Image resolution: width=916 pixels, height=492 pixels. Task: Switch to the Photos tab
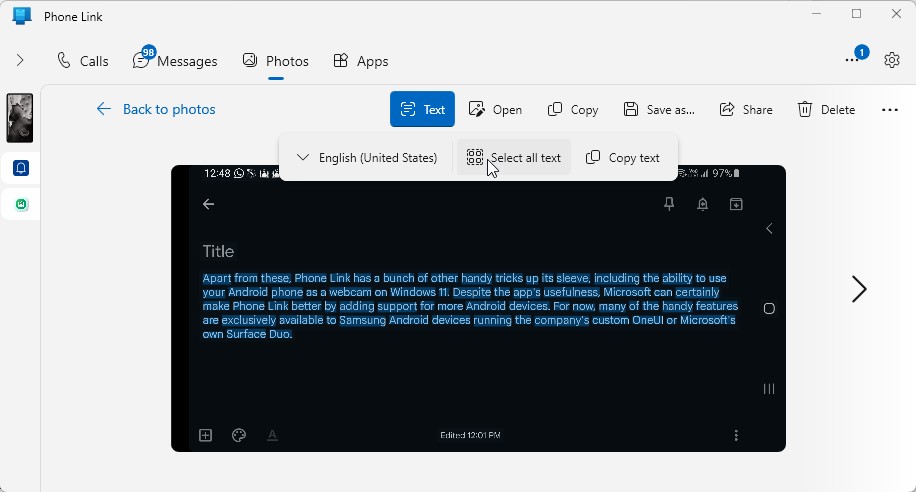click(x=276, y=61)
